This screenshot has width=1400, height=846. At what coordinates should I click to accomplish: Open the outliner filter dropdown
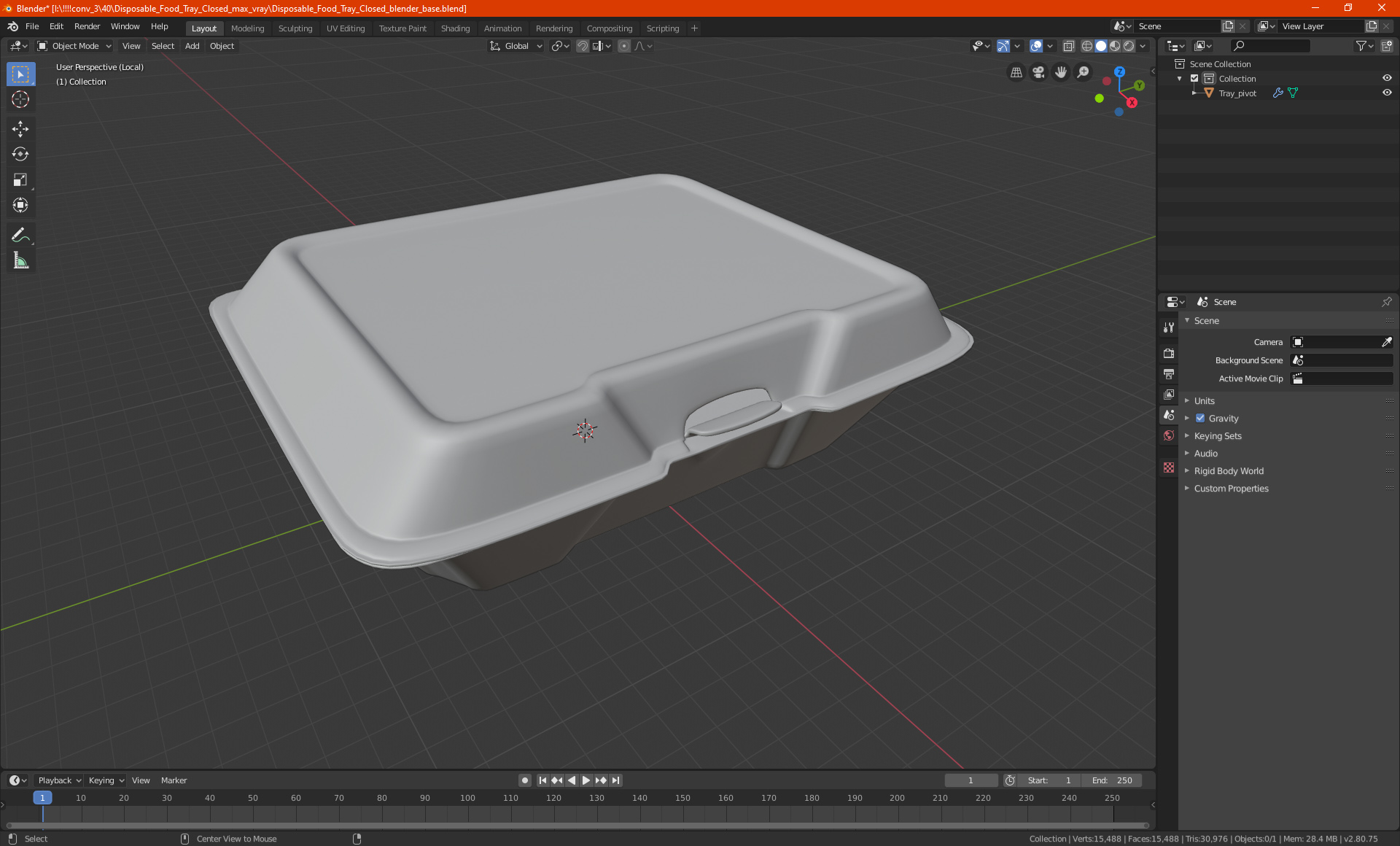1365,46
